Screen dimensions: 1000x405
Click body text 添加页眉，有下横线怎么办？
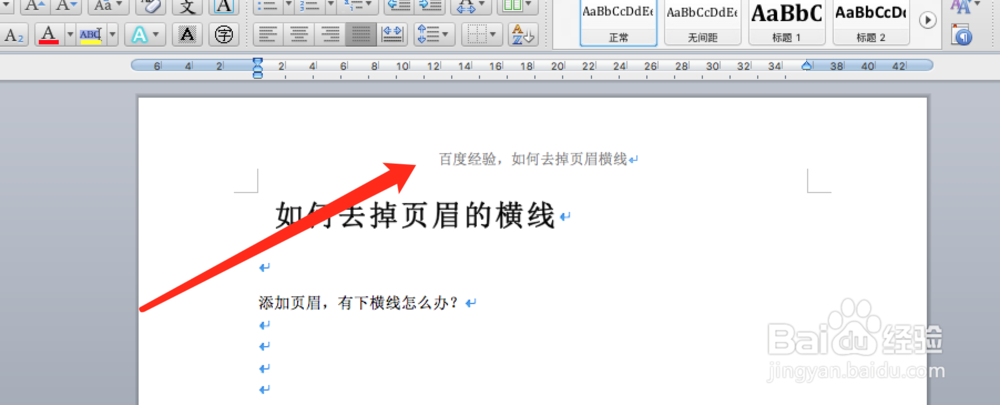tap(359, 303)
